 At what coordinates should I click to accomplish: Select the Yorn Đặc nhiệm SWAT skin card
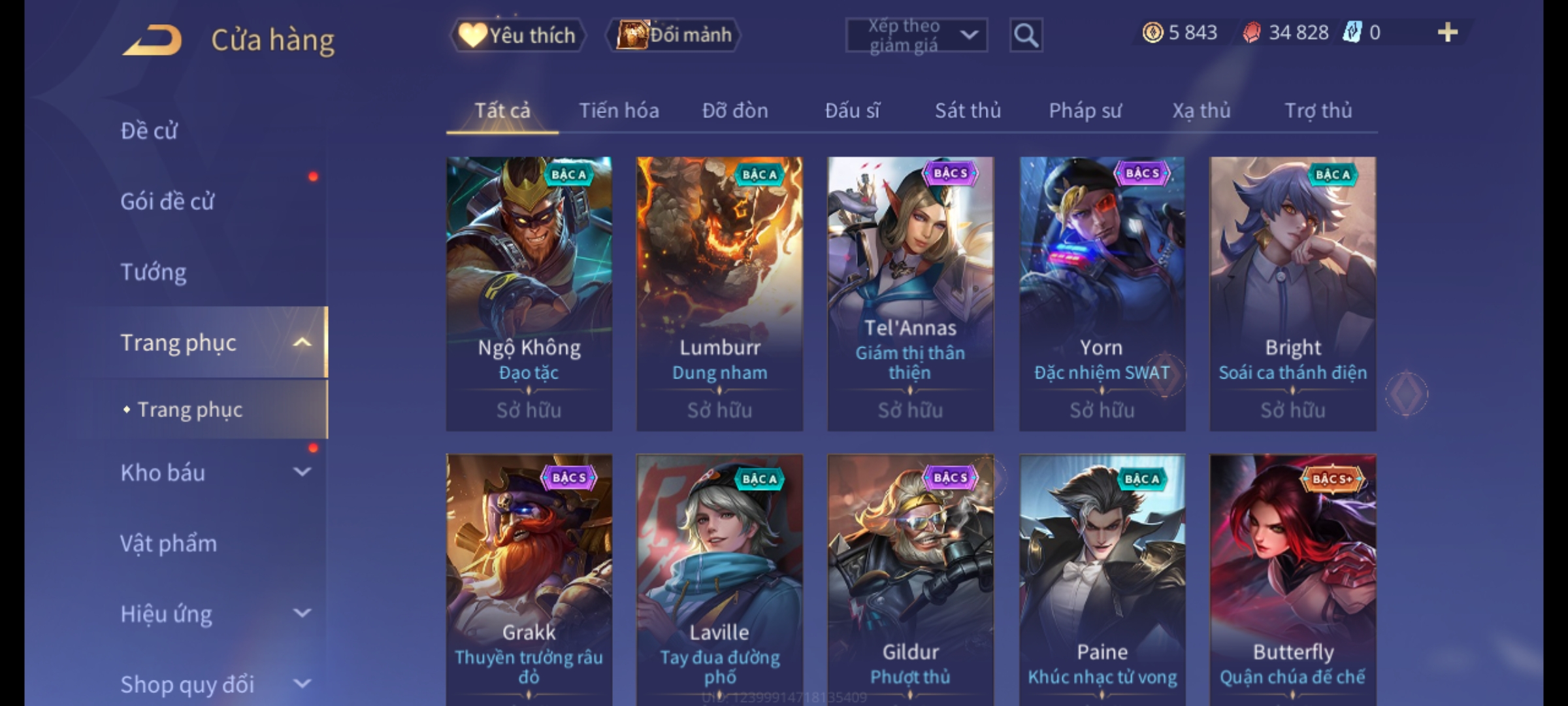click(x=1102, y=294)
